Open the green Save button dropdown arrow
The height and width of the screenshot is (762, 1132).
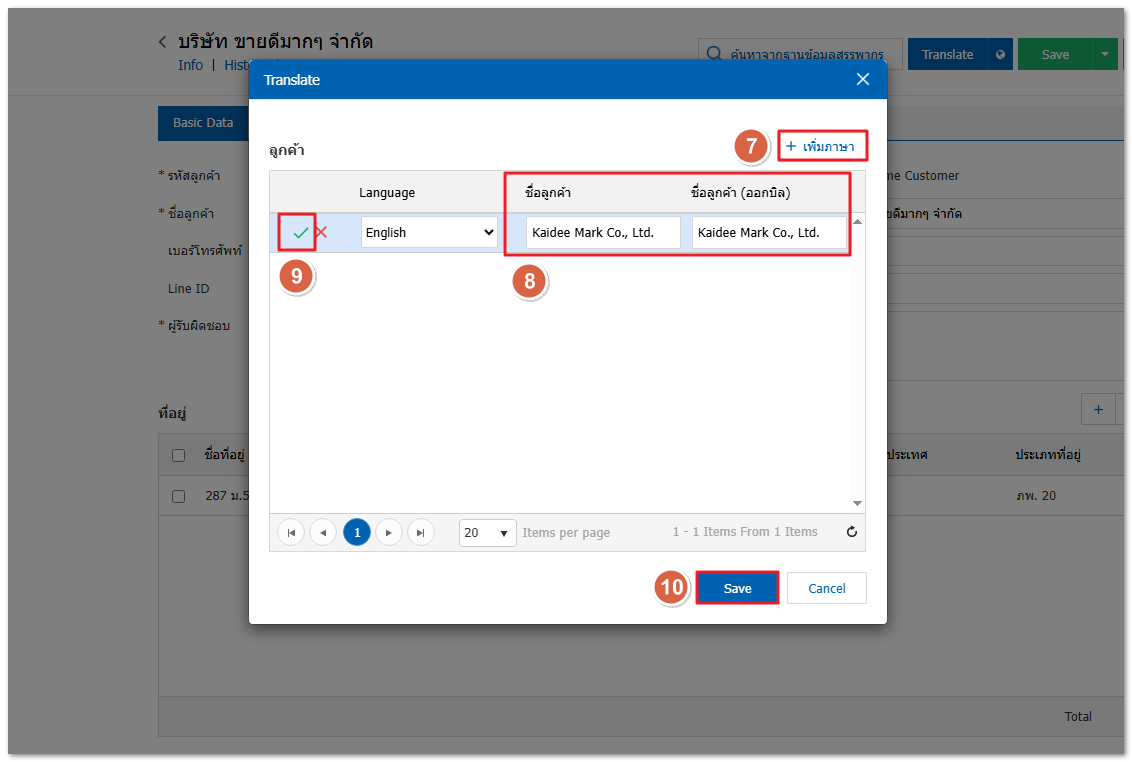tap(1104, 55)
